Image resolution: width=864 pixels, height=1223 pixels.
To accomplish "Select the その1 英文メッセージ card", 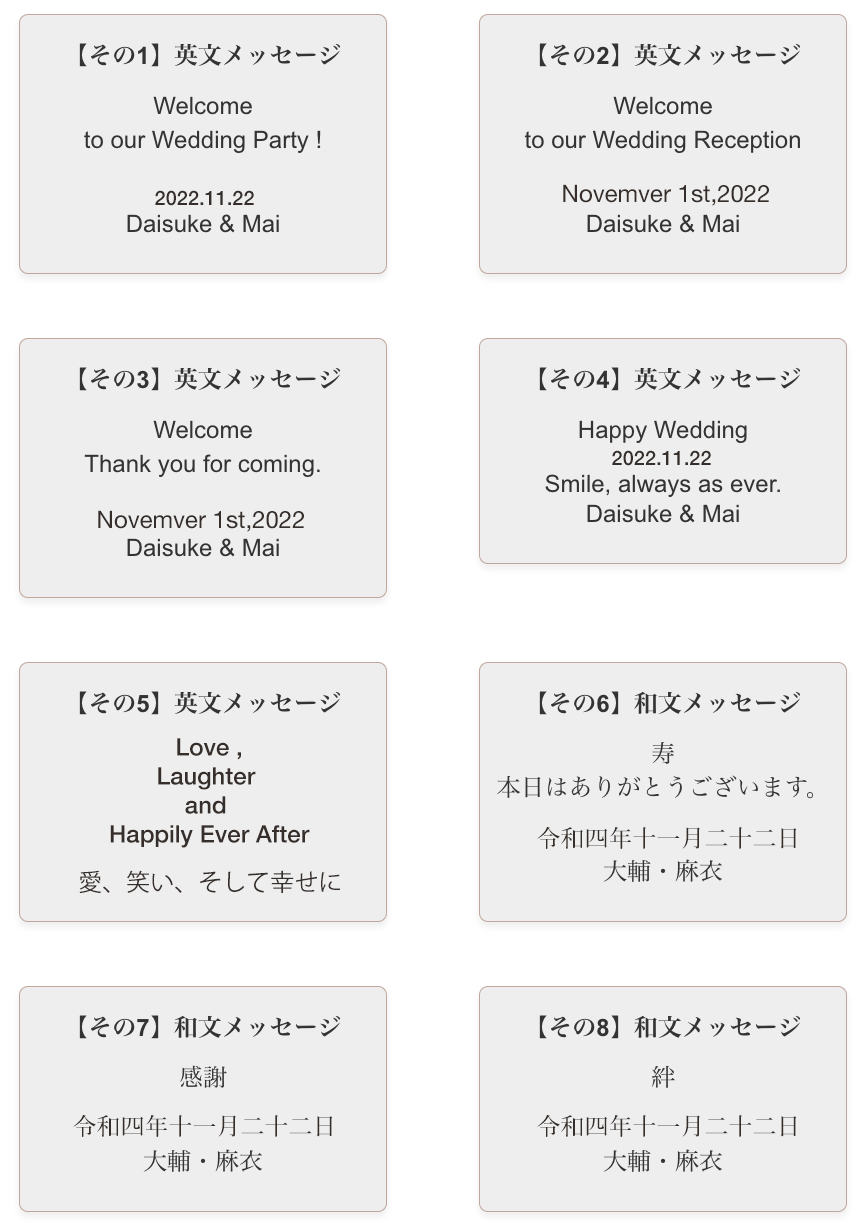I will (x=203, y=144).
